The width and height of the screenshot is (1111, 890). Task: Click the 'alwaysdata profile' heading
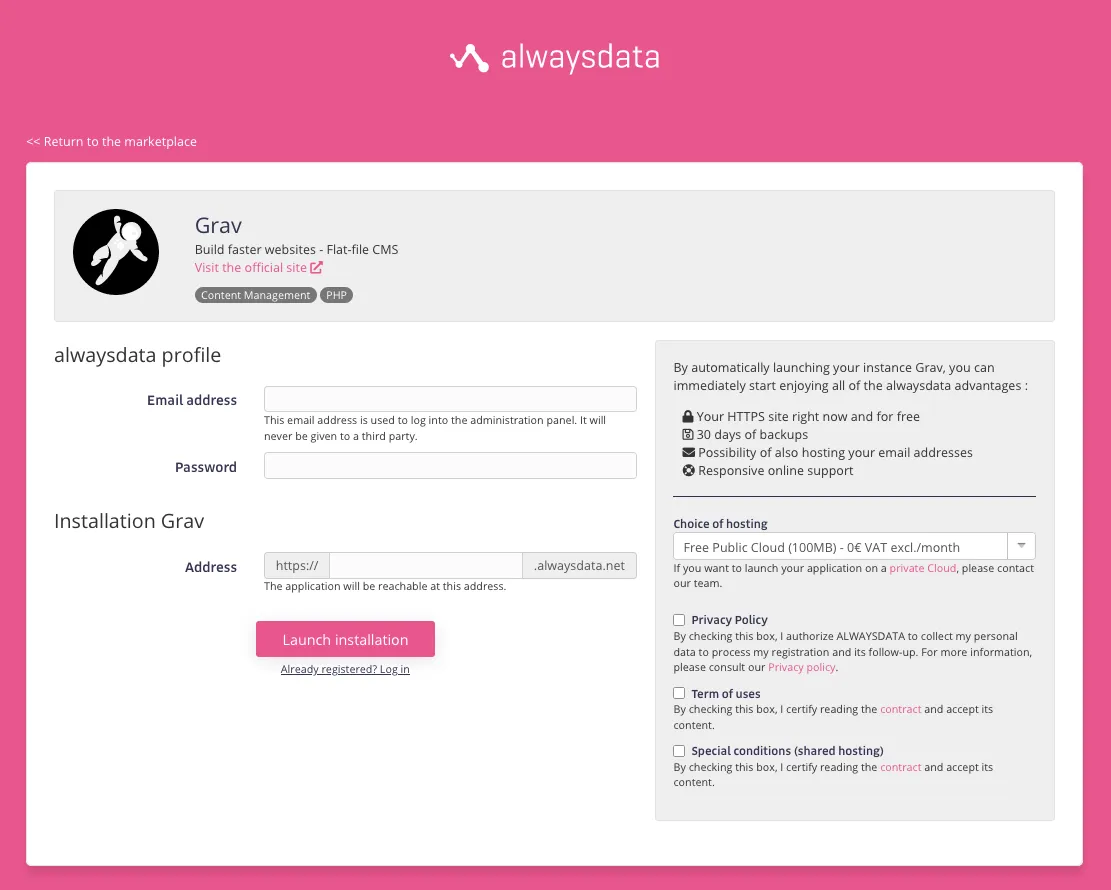137,355
